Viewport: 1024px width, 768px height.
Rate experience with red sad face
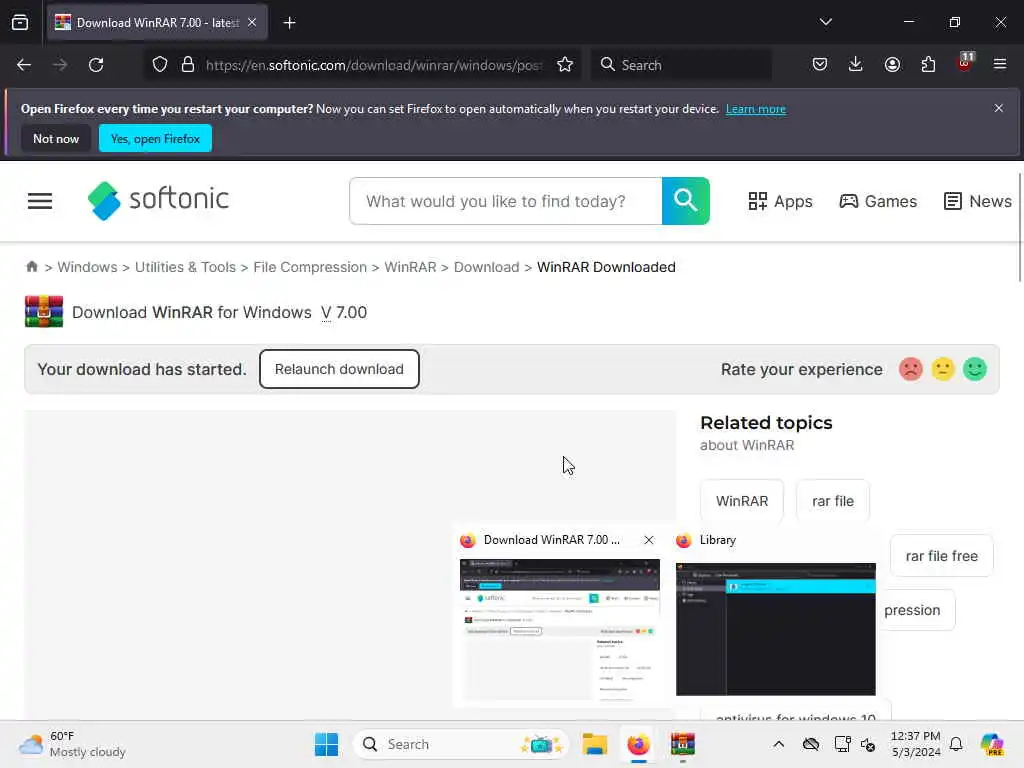click(x=910, y=369)
